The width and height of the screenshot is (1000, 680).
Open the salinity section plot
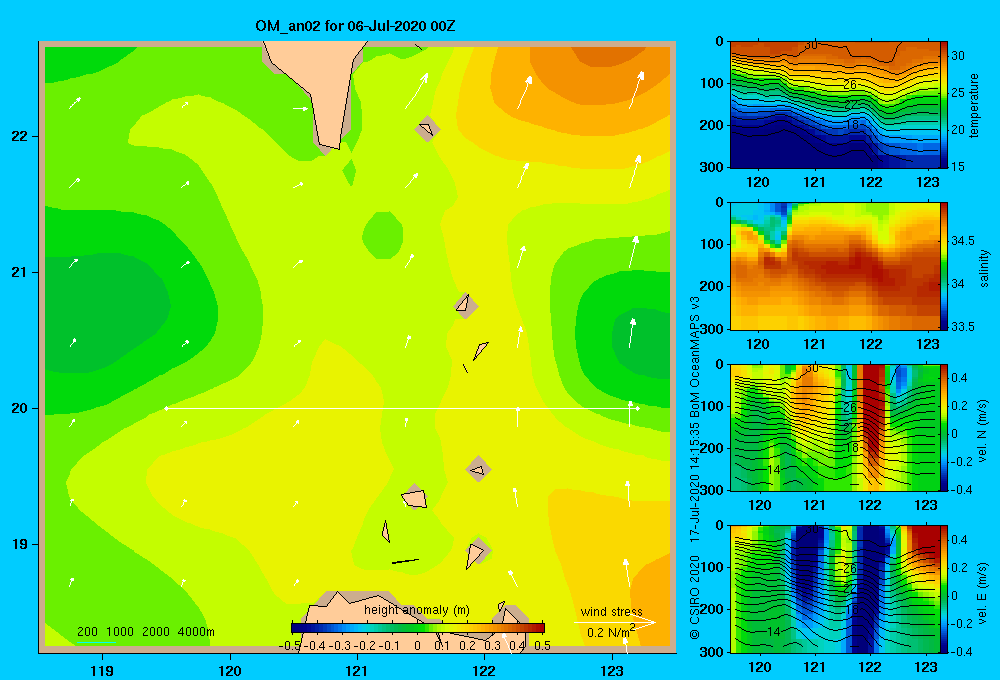[x=834, y=266]
